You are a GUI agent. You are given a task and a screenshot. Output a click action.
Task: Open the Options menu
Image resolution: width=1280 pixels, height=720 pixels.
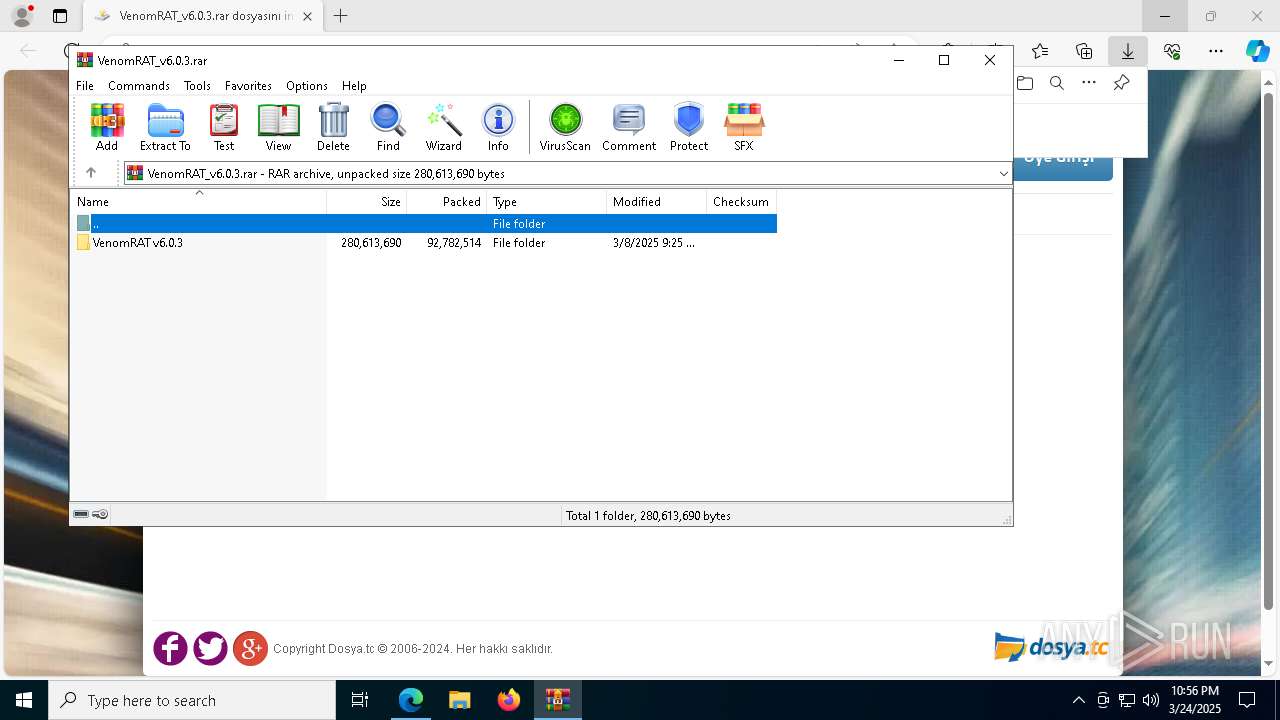[x=307, y=86]
